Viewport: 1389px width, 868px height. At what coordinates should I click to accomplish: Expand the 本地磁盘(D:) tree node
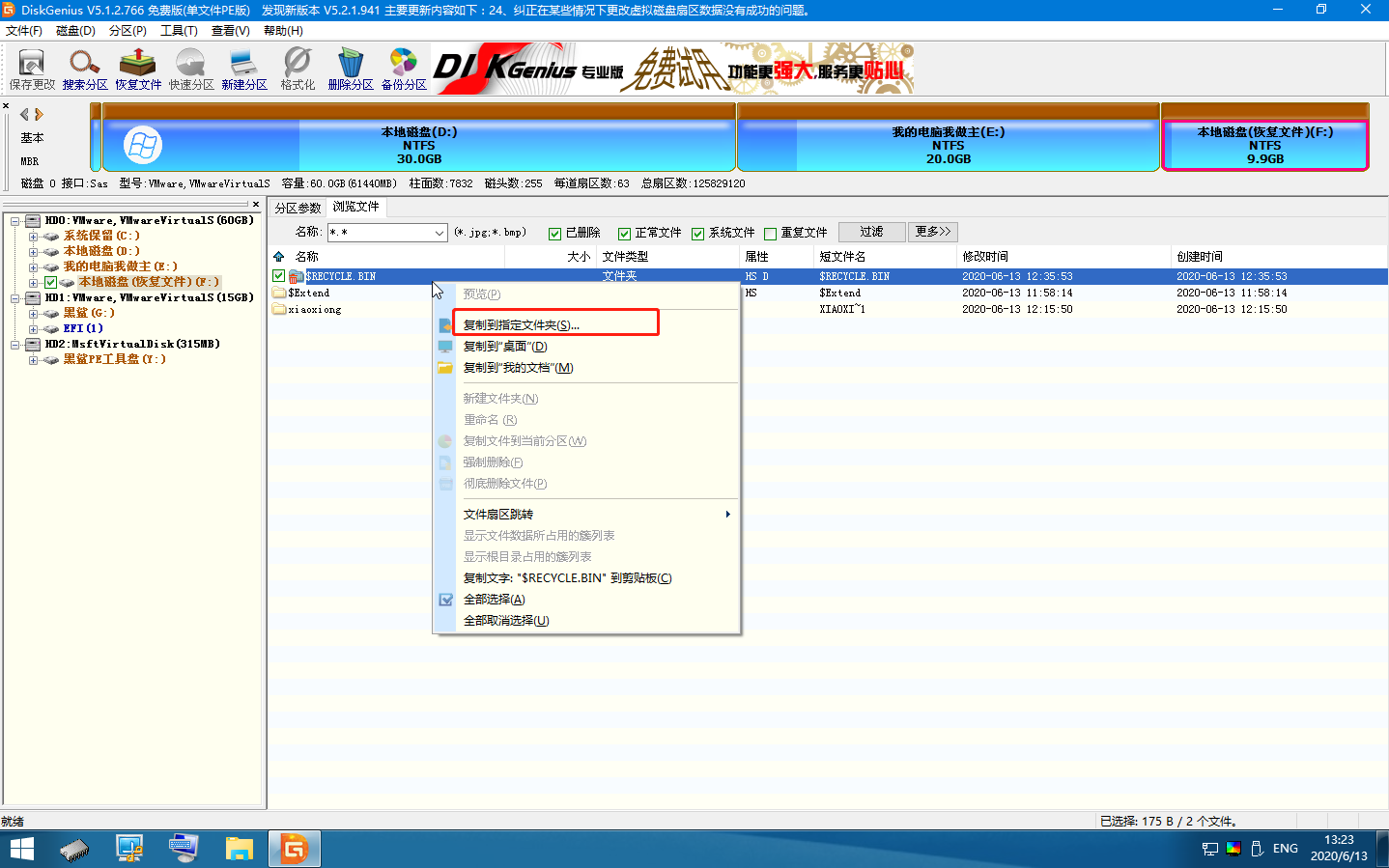coord(34,251)
